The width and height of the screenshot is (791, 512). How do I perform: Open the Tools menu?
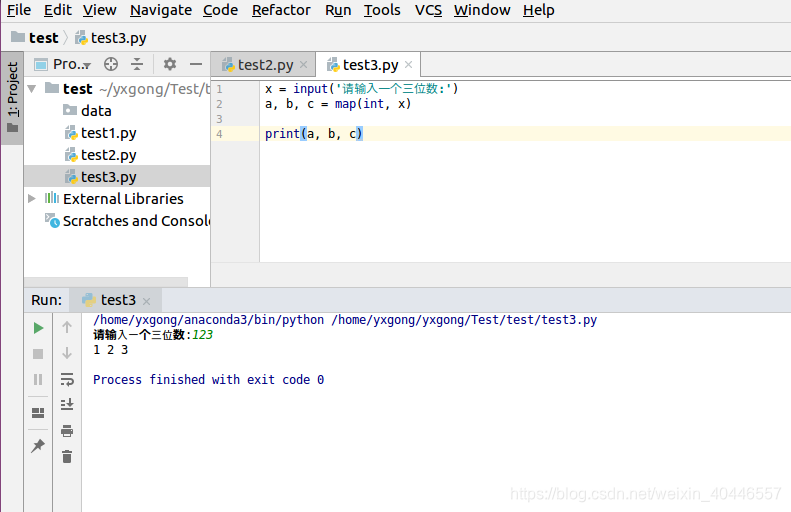click(x=382, y=10)
